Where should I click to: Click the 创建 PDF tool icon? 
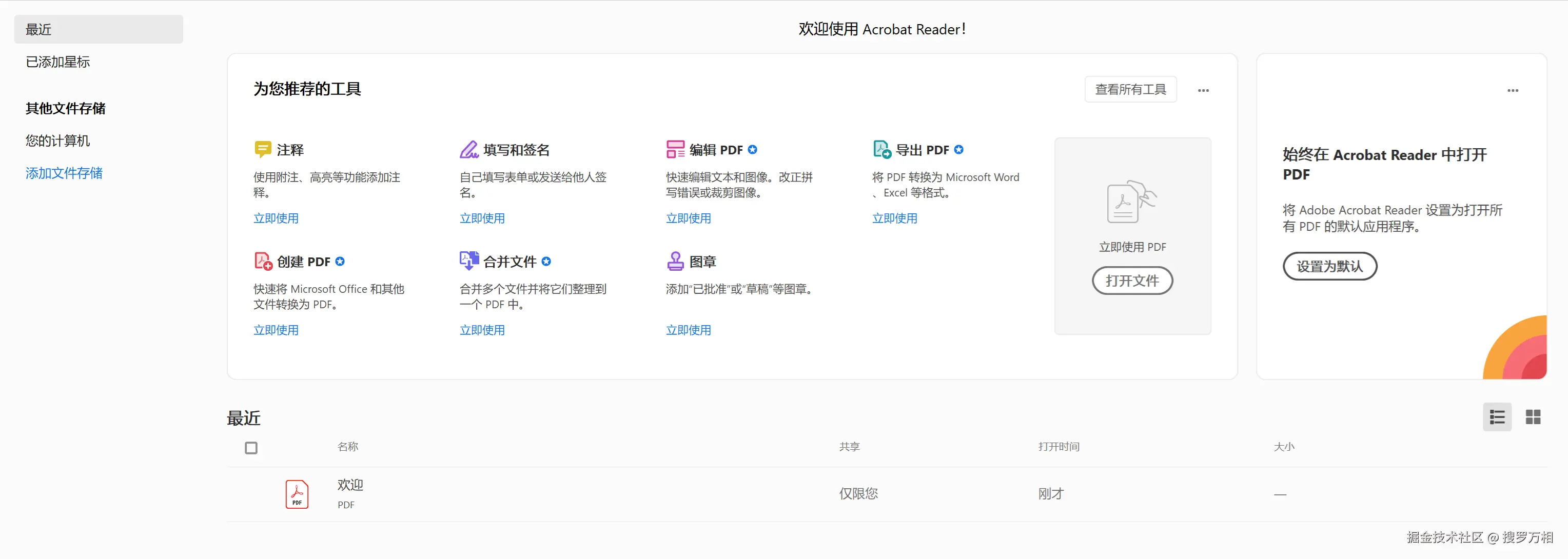click(263, 261)
